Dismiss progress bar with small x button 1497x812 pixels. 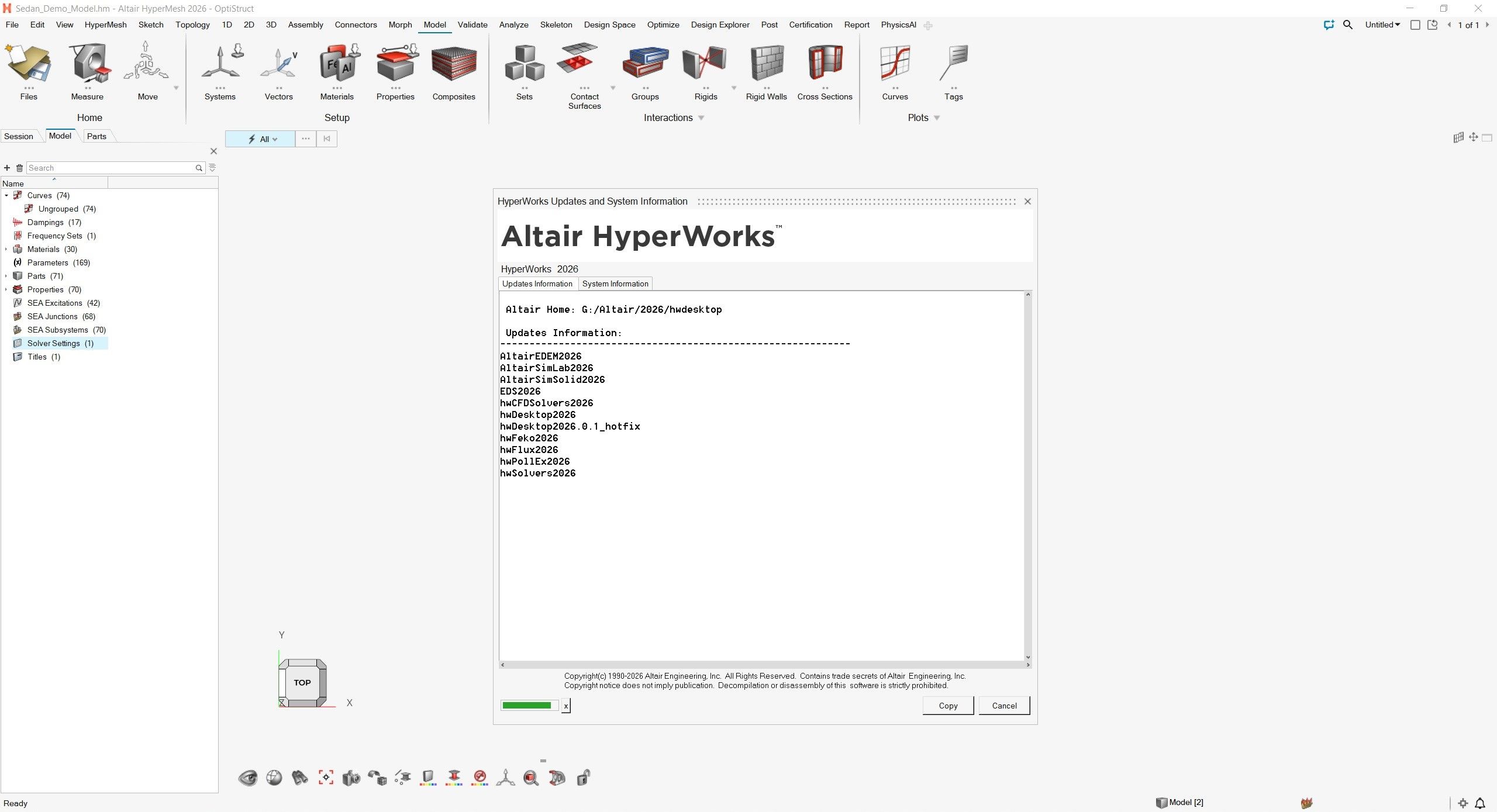565,706
